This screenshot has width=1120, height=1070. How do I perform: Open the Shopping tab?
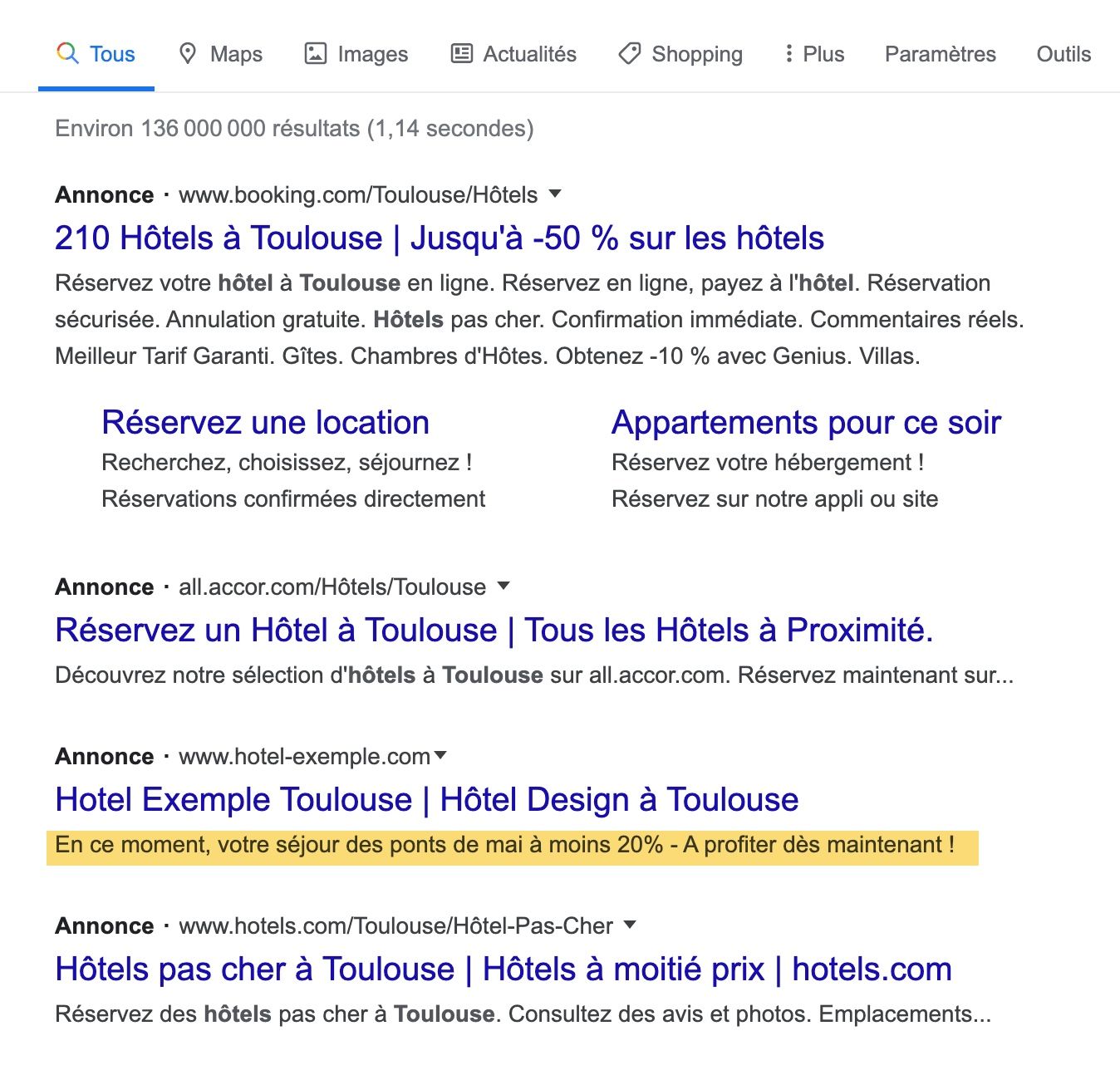coord(680,54)
